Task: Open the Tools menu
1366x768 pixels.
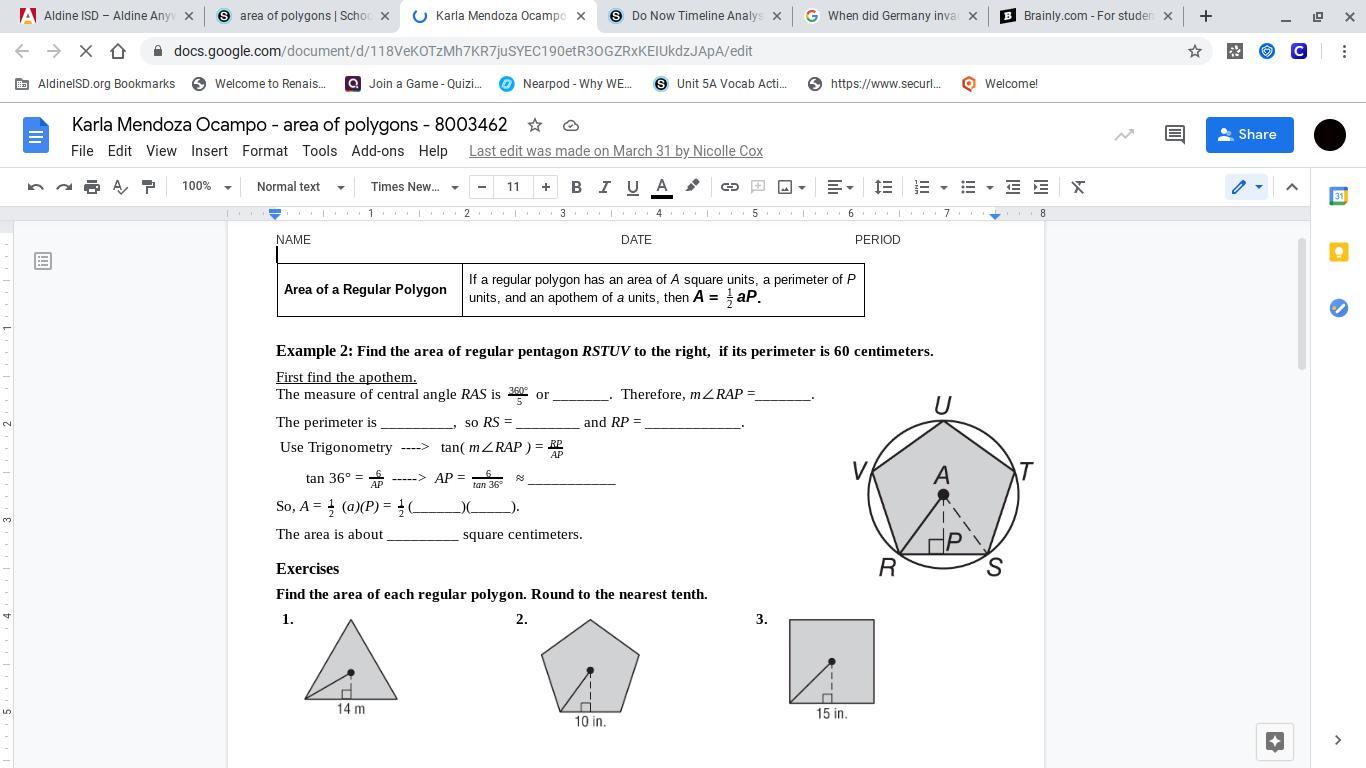Action: [x=319, y=151]
